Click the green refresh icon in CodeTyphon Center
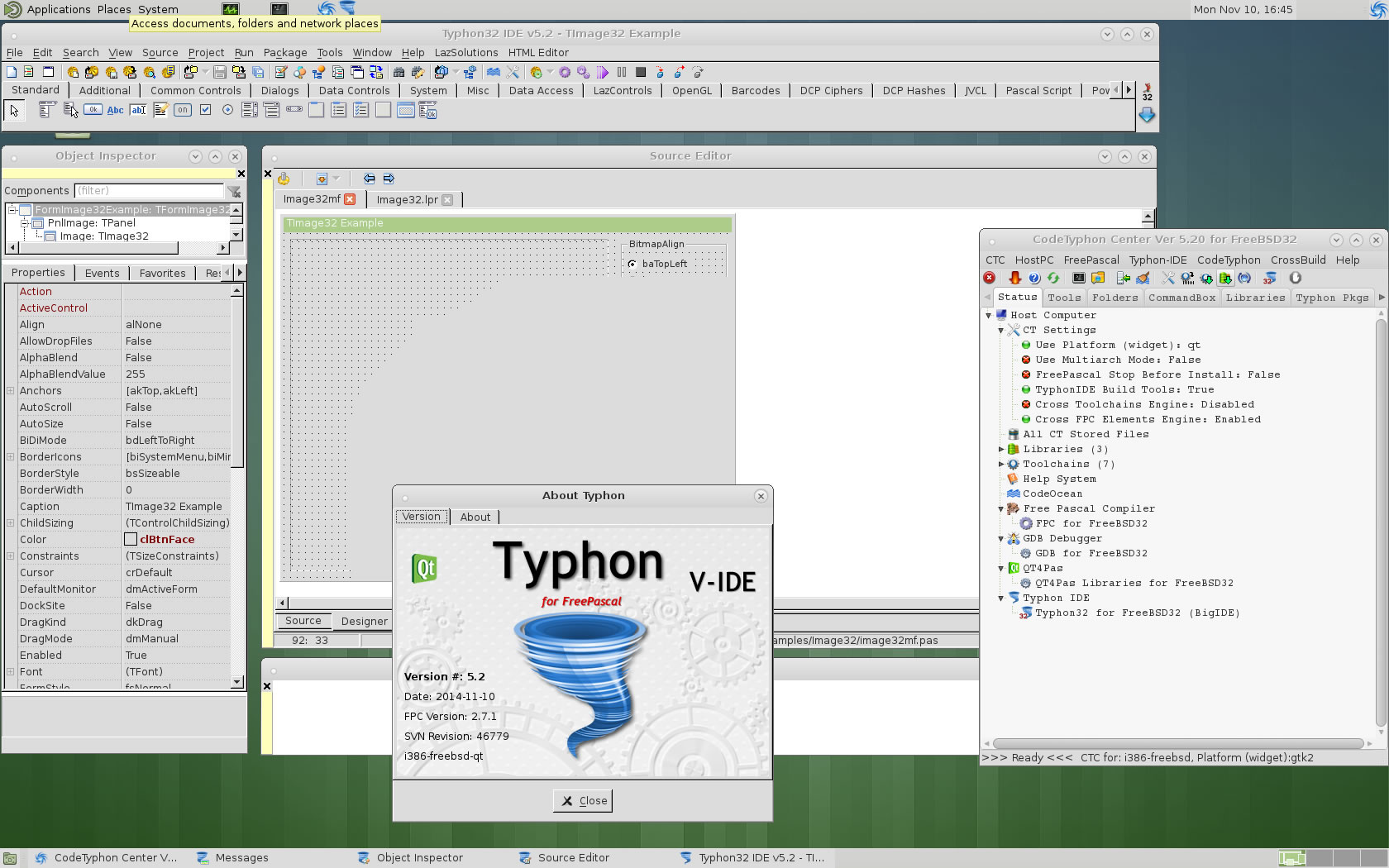Viewport: 1389px width, 868px height. click(x=1053, y=278)
